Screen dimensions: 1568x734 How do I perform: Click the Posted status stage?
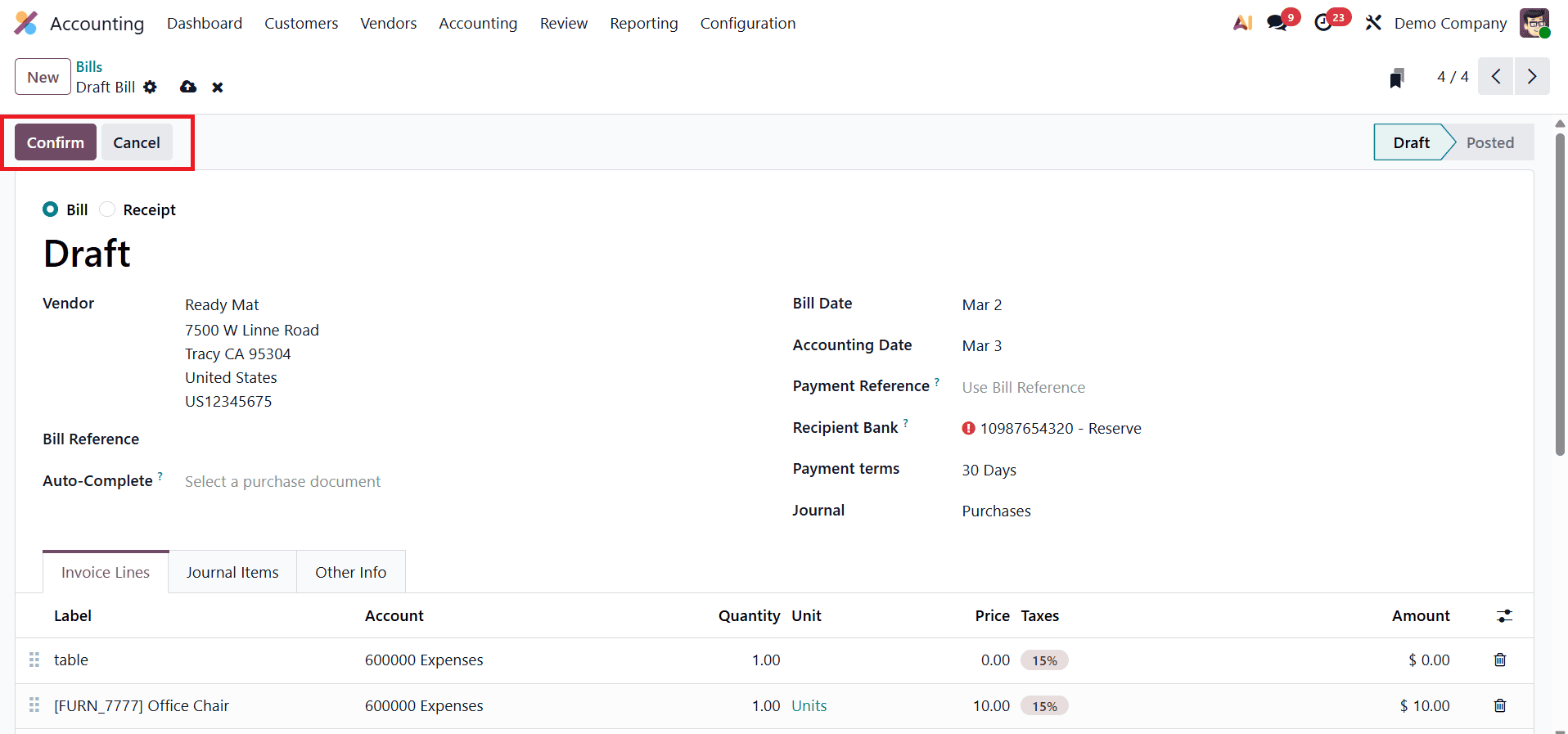point(1490,142)
